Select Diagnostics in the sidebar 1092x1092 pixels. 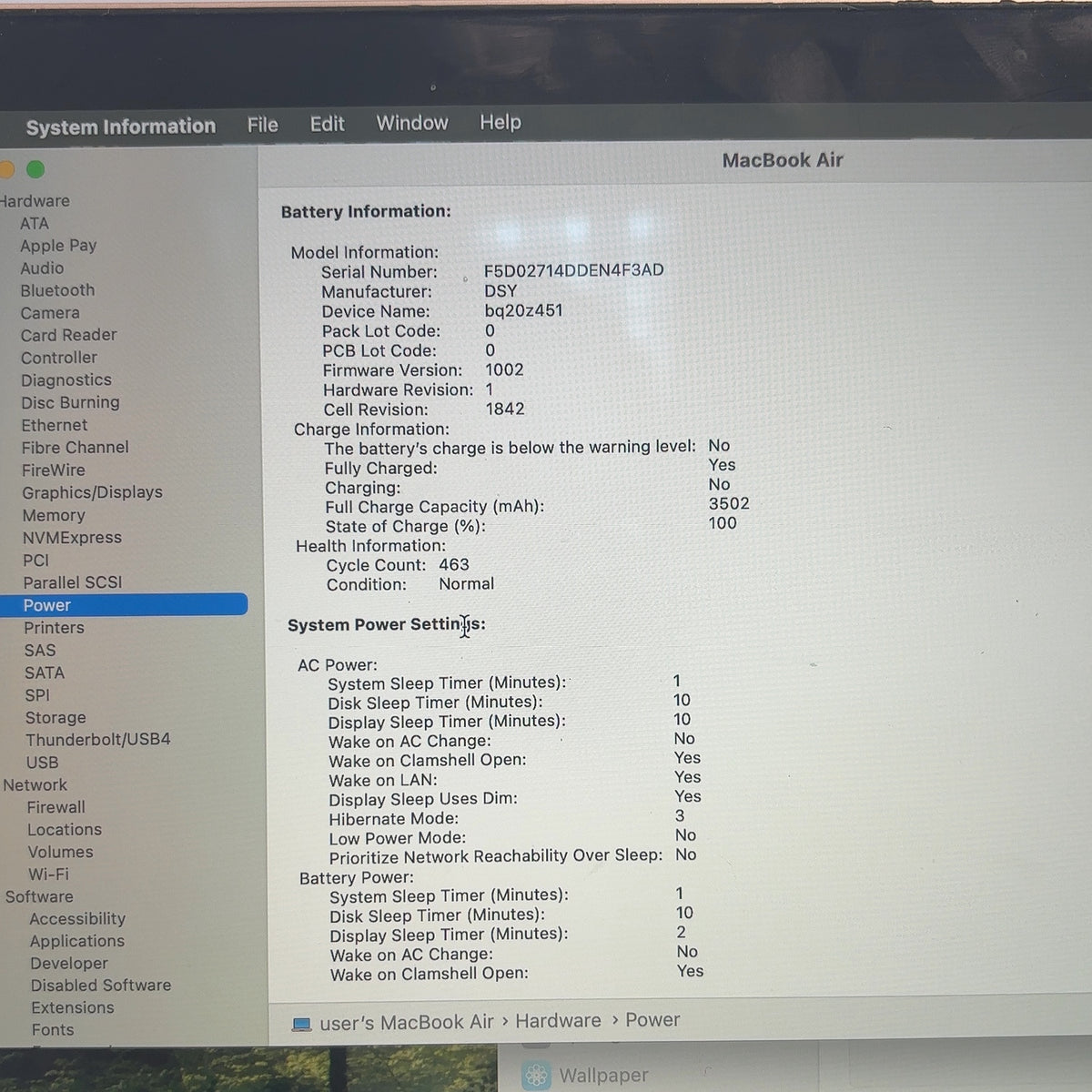point(66,380)
